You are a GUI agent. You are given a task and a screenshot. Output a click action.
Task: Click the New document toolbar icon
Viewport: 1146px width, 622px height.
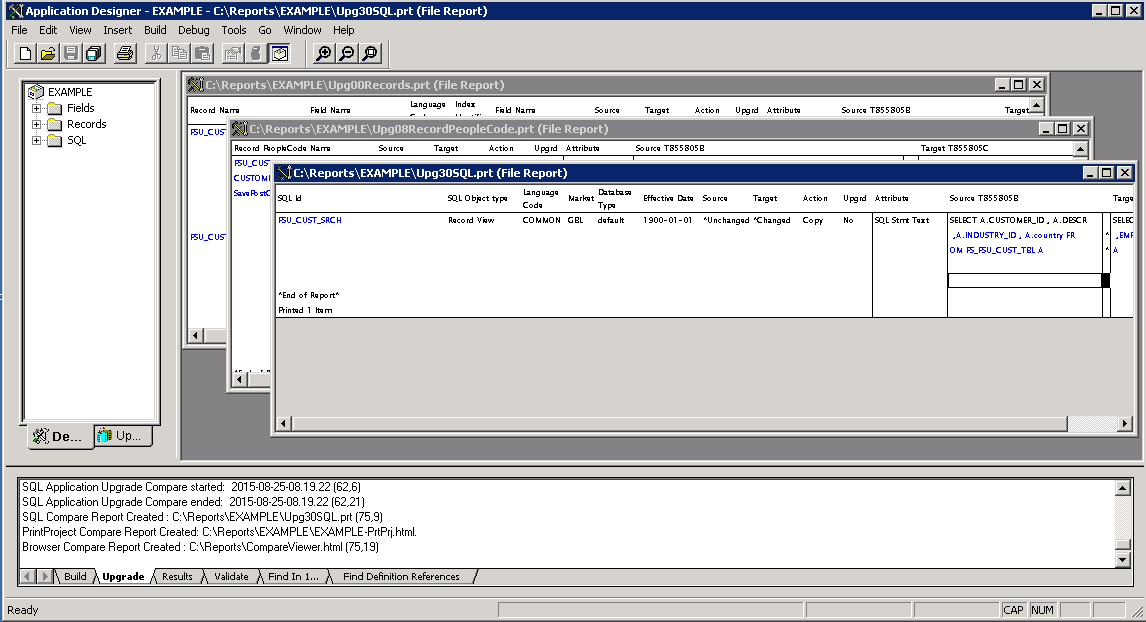coord(25,53)
